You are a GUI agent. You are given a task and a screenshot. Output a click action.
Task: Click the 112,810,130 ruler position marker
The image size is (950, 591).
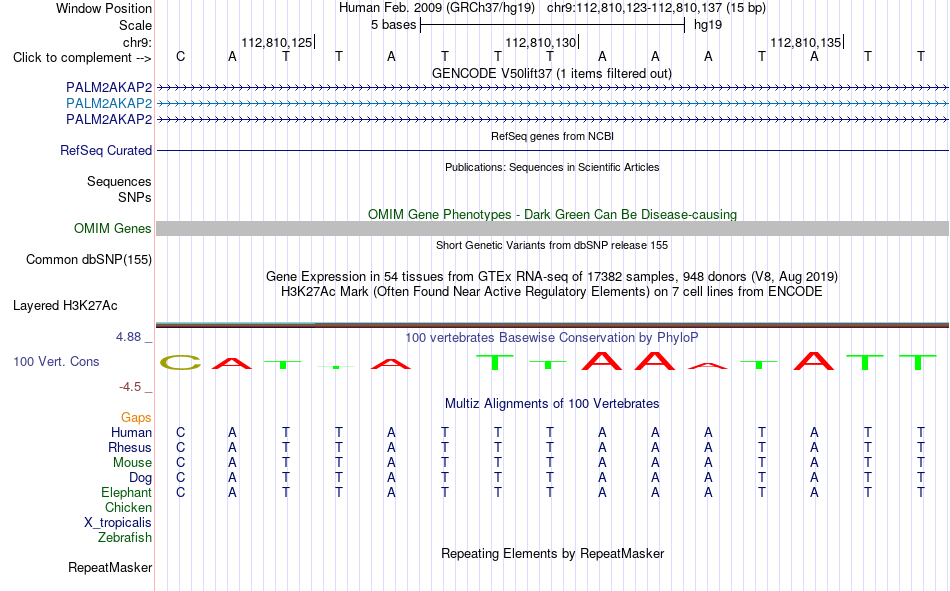coord(541,42)
